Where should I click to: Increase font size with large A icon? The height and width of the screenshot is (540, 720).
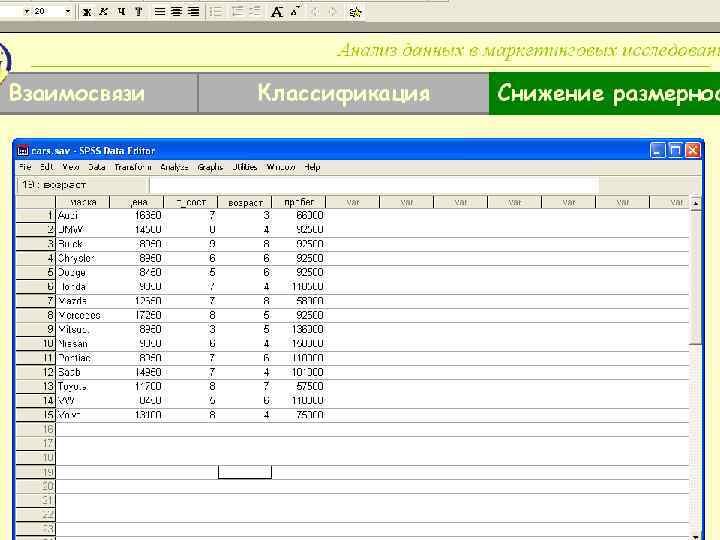point(276,12)
